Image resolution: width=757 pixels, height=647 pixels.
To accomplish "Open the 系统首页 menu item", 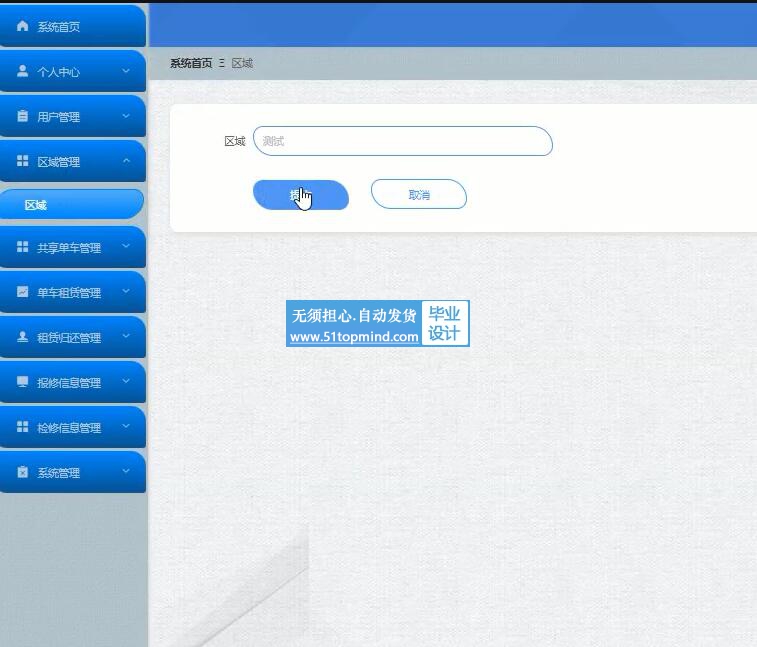I will pos(72,26).
